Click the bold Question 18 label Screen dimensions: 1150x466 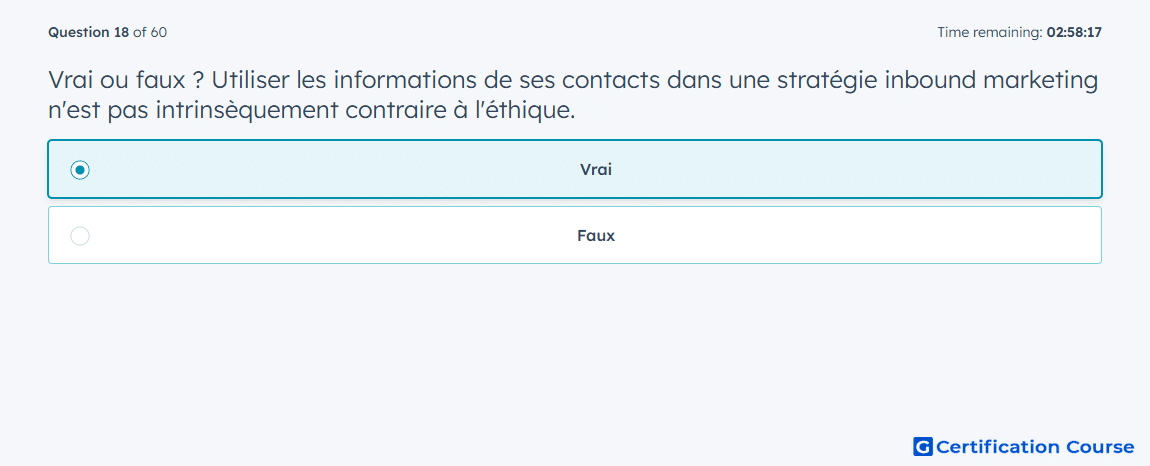pos(89,32)
